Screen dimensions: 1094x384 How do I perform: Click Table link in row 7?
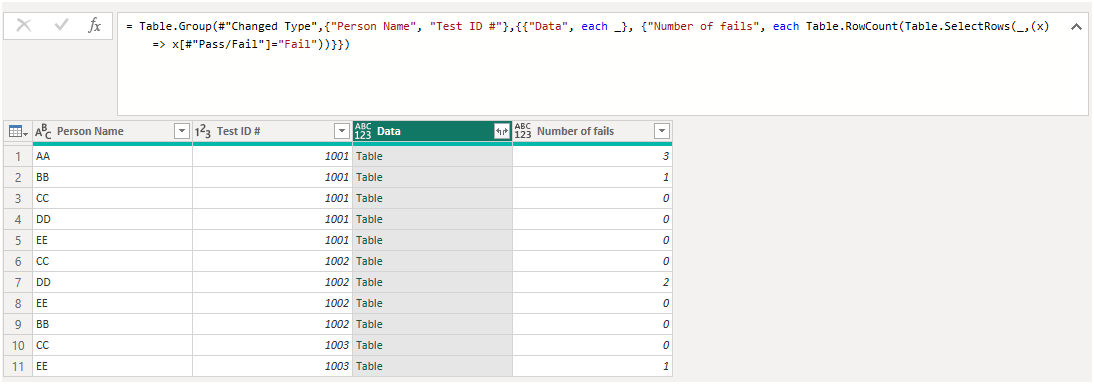369,282
